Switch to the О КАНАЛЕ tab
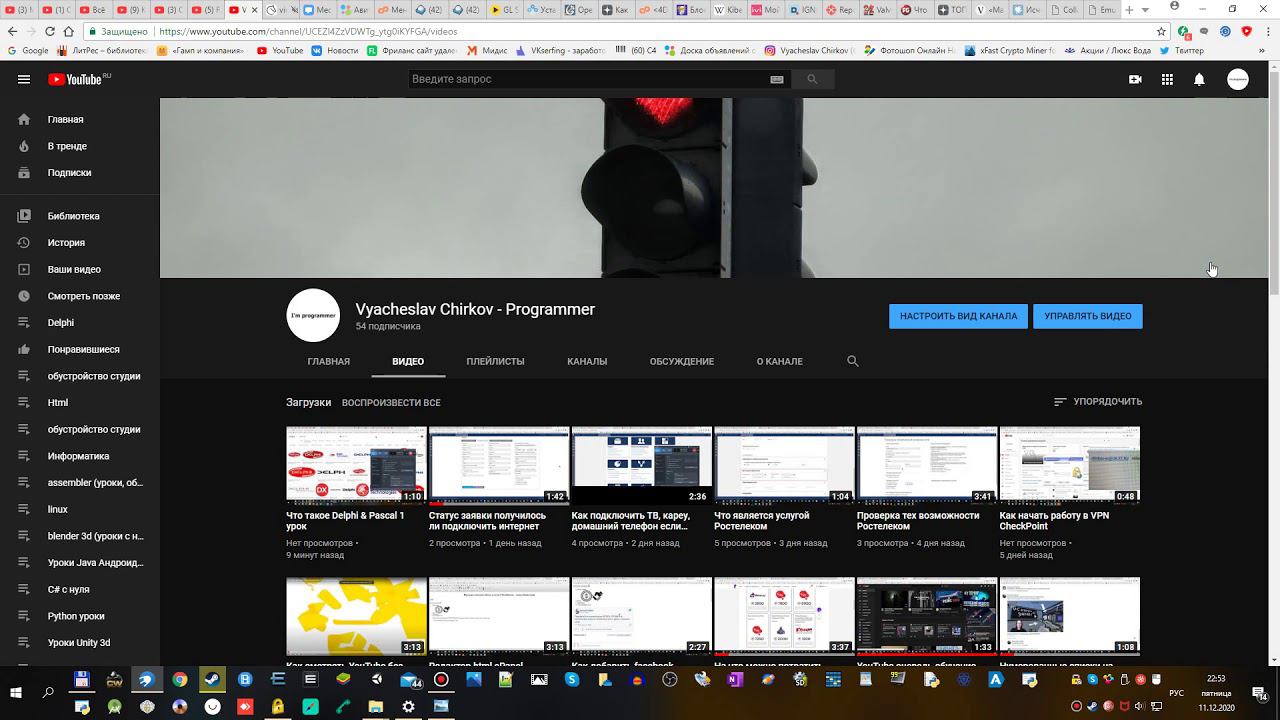The image size is (1280, 720). click(780, 361)
